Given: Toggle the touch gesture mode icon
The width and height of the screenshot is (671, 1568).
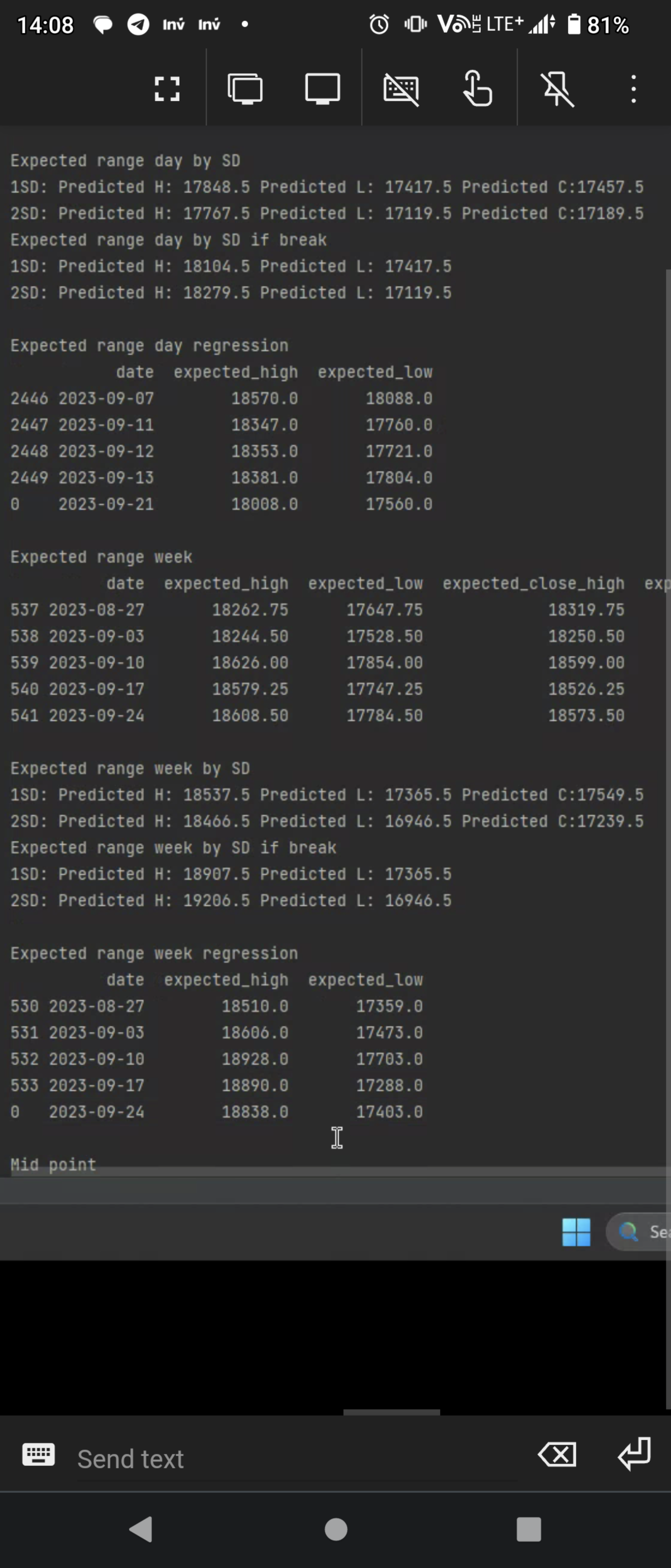Looking at the screenshot, I should point(478,89).
